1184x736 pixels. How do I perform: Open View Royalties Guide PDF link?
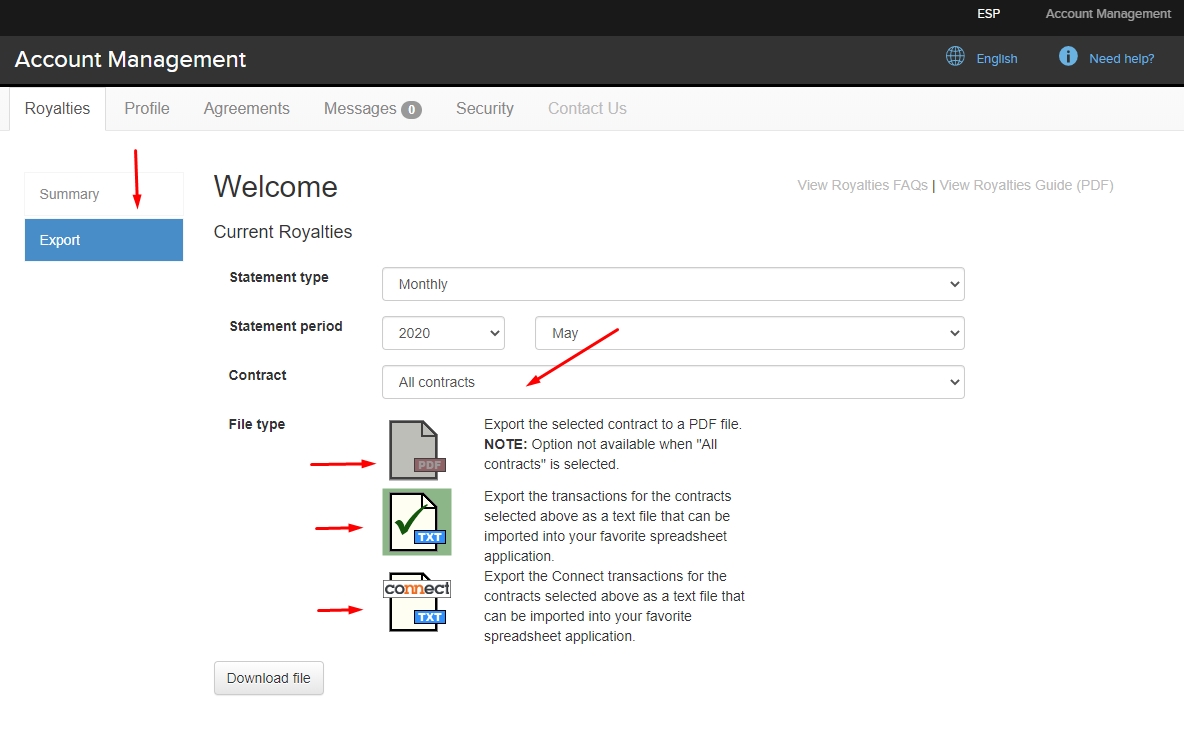click(x=1026, y=185)
